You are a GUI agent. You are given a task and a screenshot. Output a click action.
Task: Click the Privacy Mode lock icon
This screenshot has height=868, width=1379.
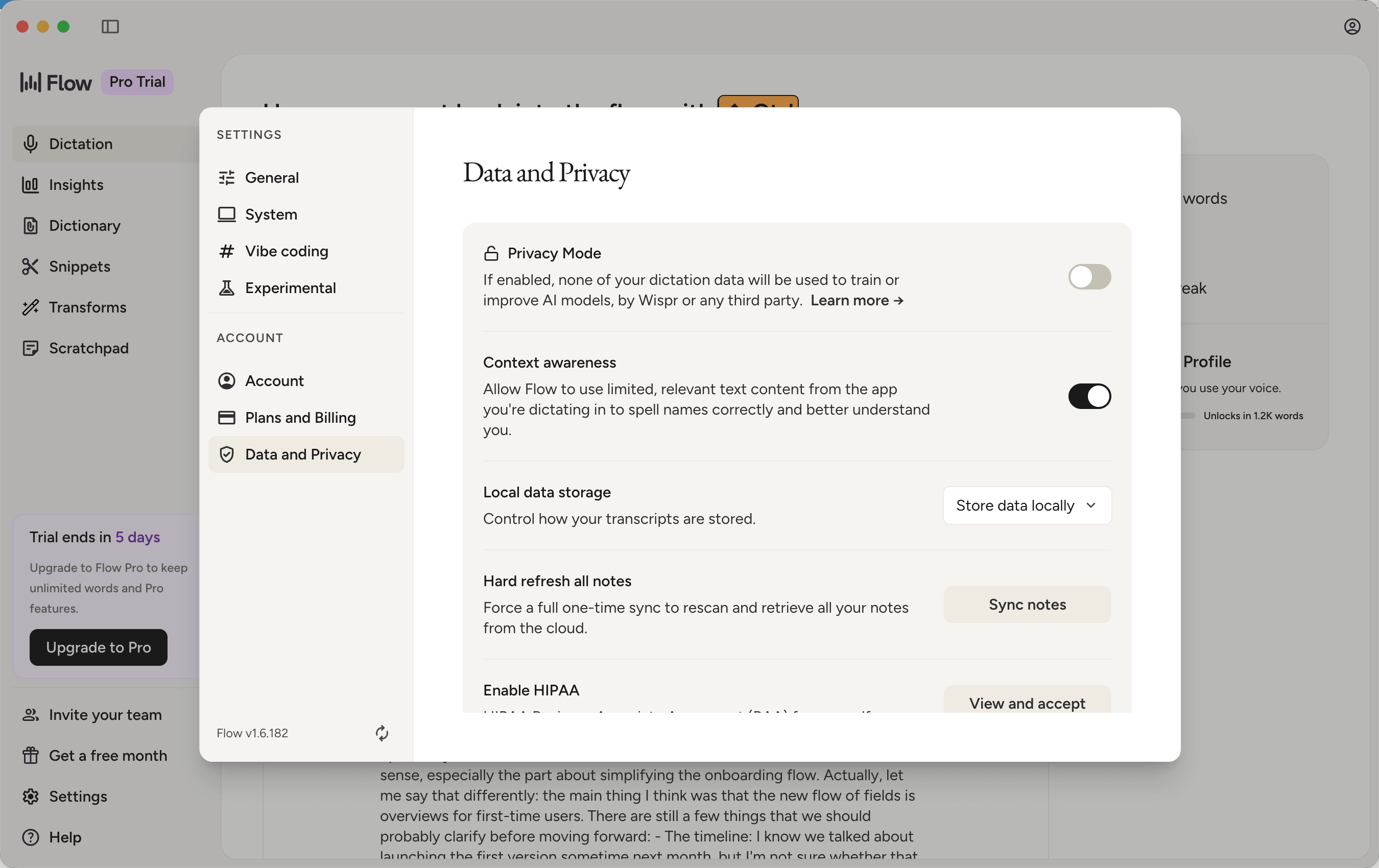coord(491,253)
